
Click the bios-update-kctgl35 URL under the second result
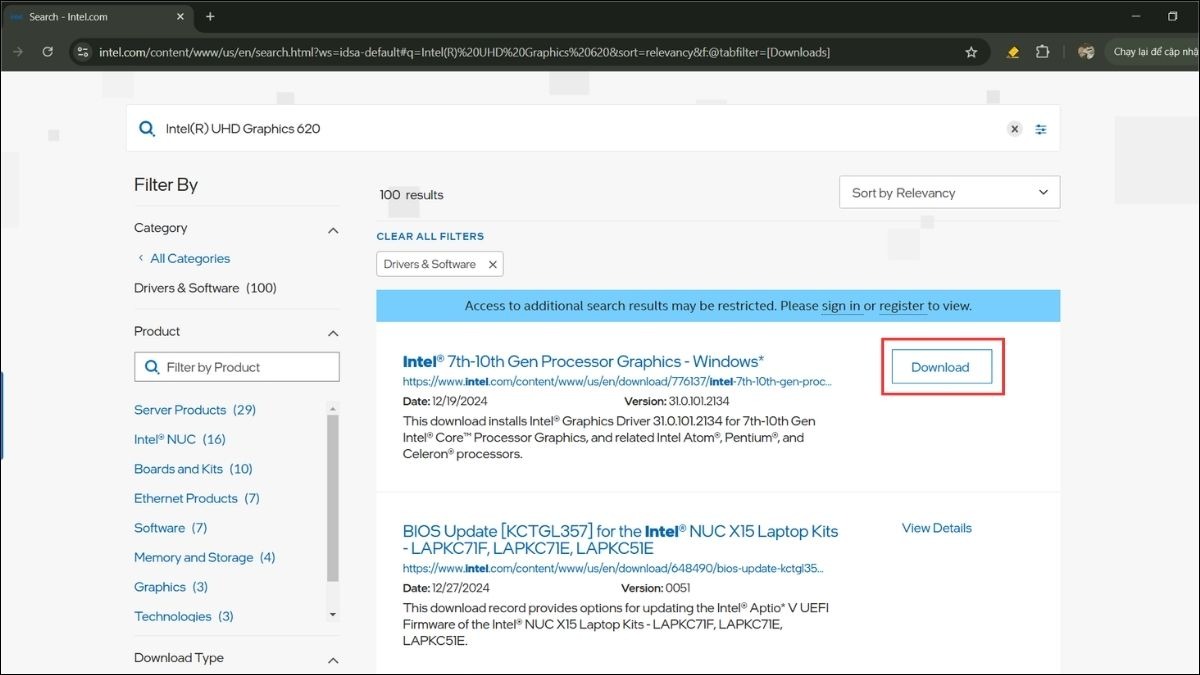[613, 568]
